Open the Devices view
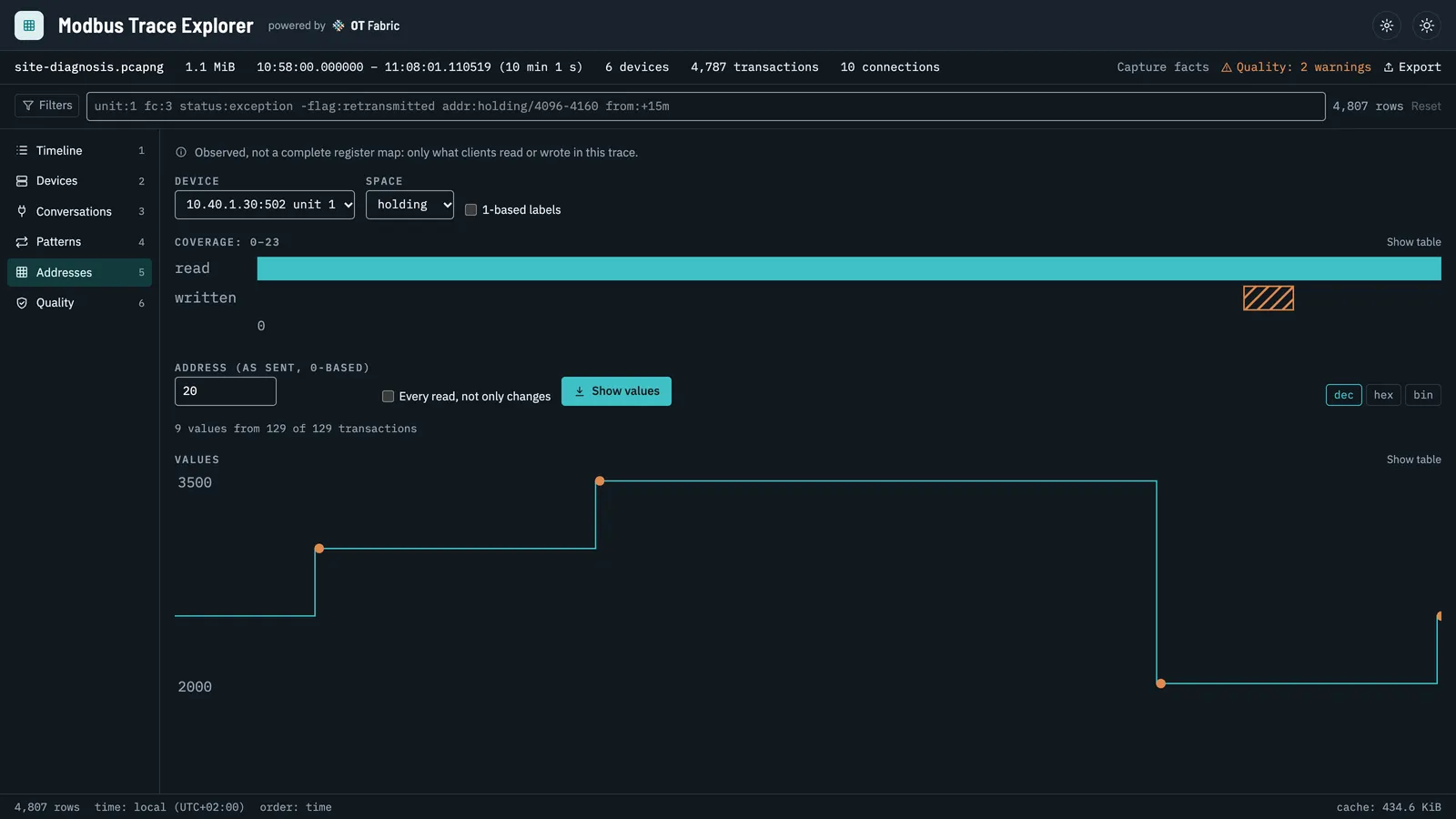1456x819 pixels. [x=80, y=181]
